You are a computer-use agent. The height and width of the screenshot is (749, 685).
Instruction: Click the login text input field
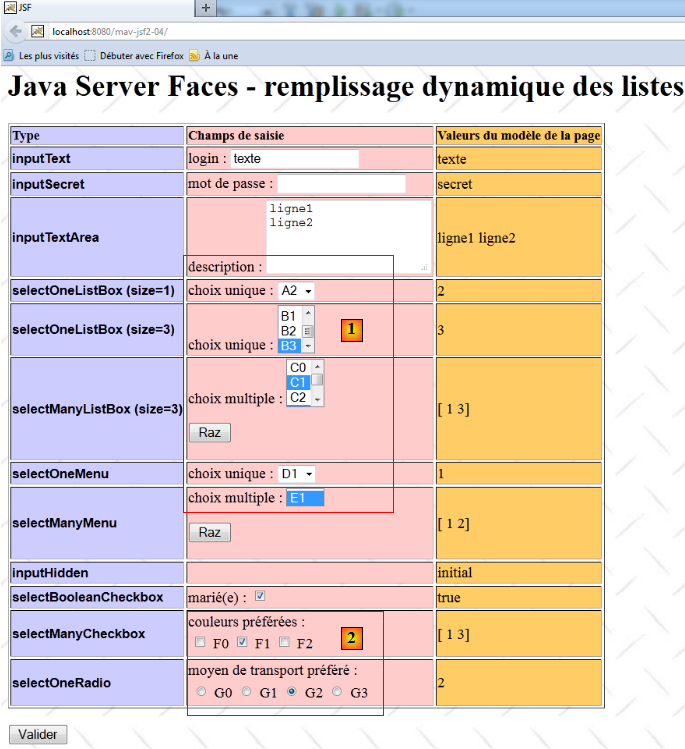[295, 158]
